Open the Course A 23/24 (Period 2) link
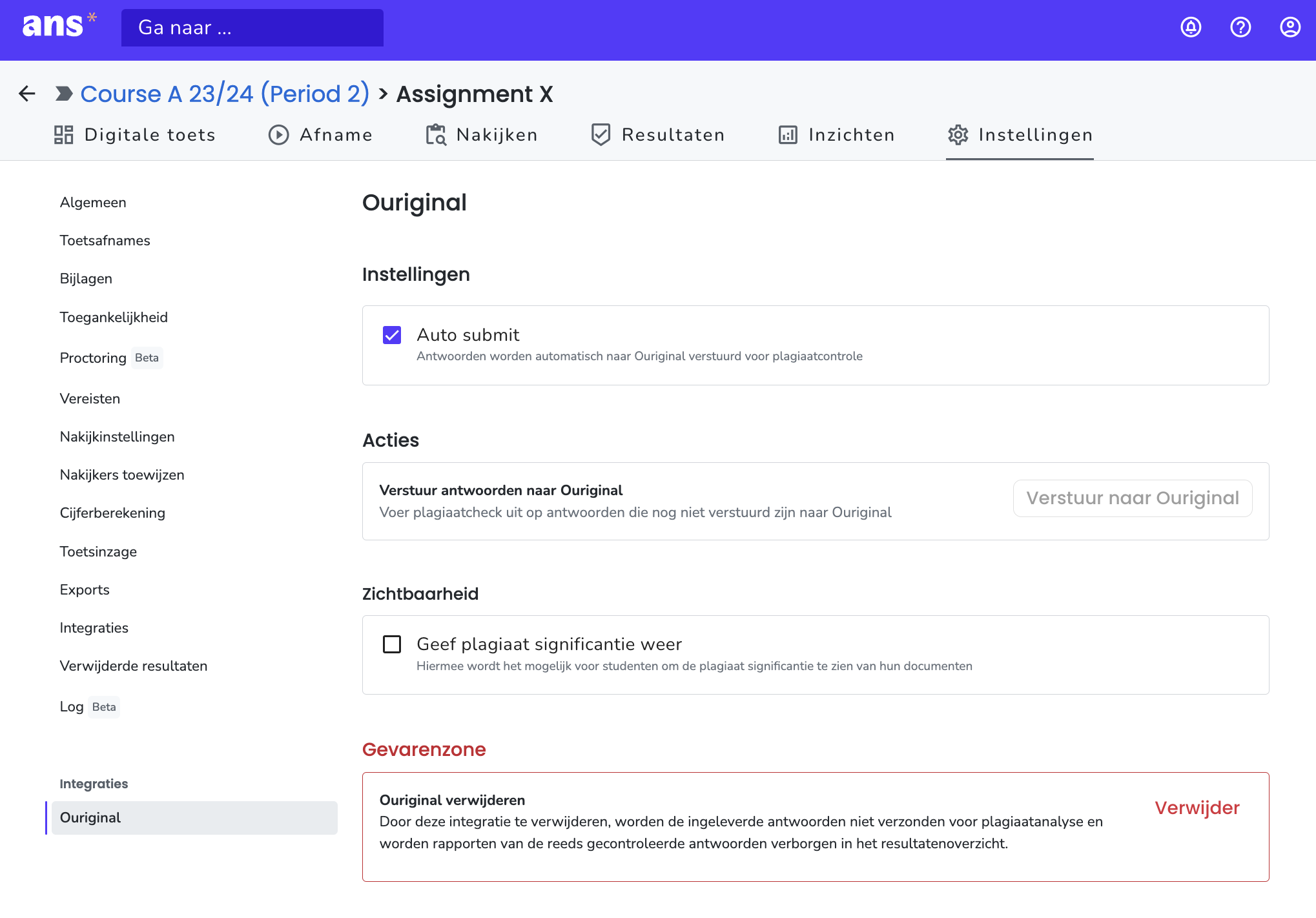1316x918 pixels. point(225,94)
